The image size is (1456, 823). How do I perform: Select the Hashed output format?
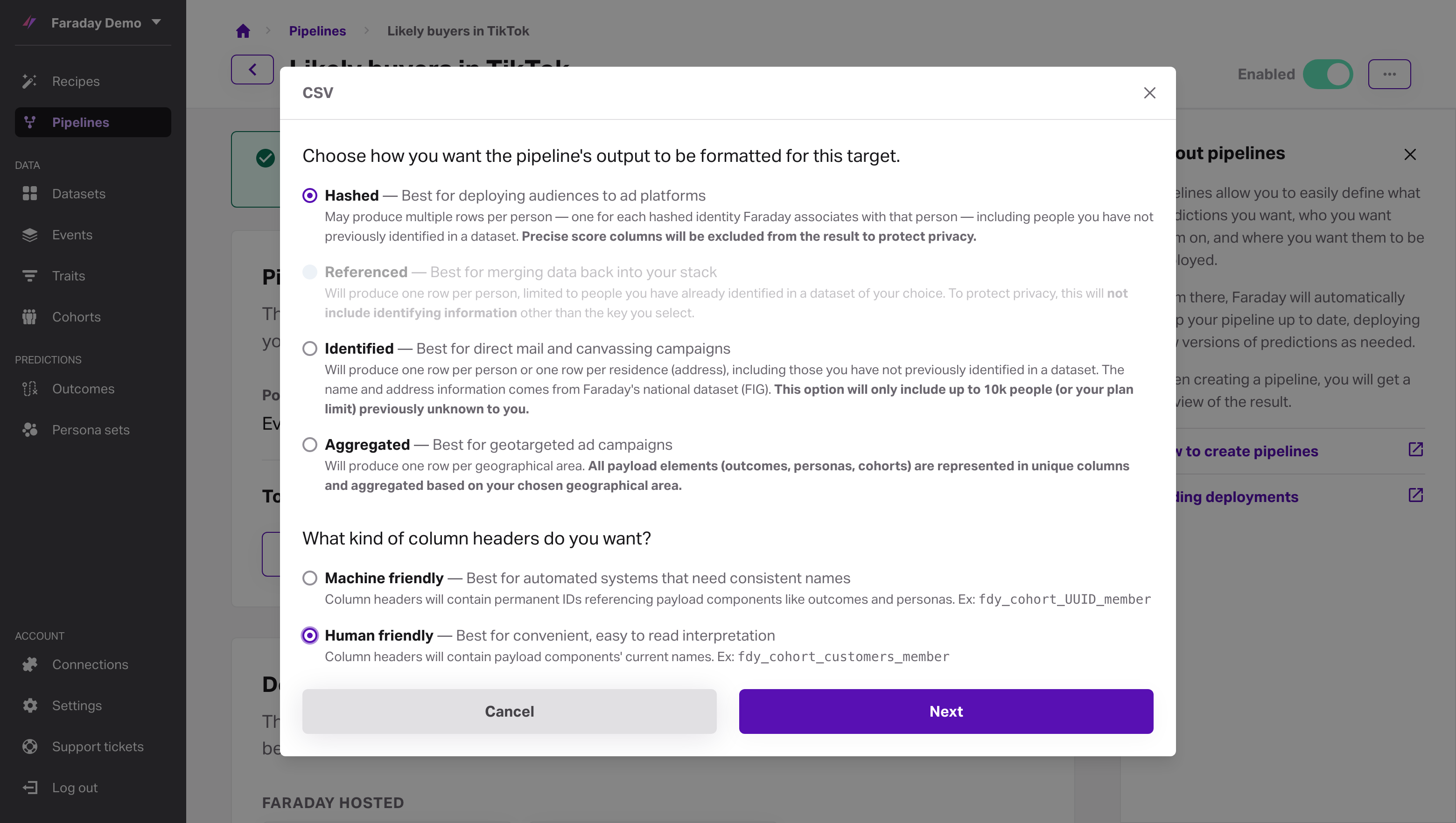point(310,195)
